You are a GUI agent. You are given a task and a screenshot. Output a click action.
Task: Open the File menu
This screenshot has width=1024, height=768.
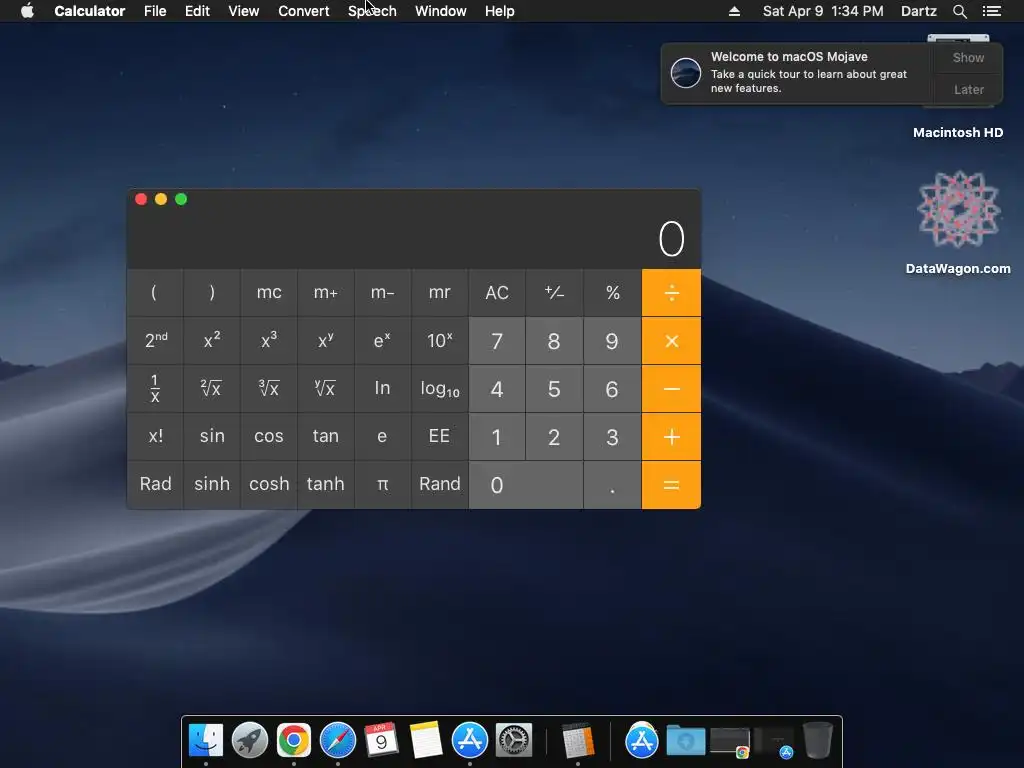[155, 11]
